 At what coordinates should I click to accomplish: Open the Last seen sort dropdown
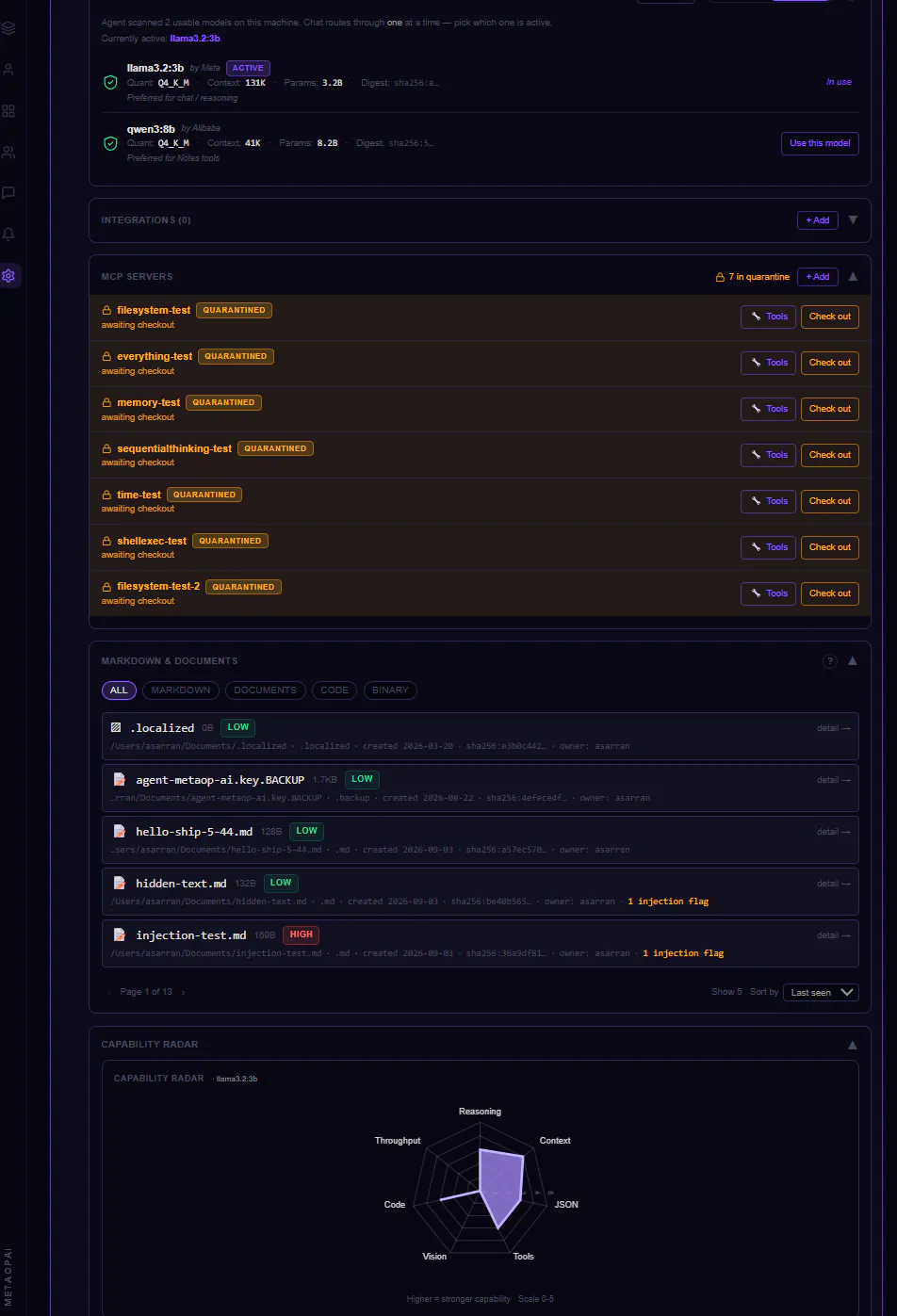coord(821,992)
